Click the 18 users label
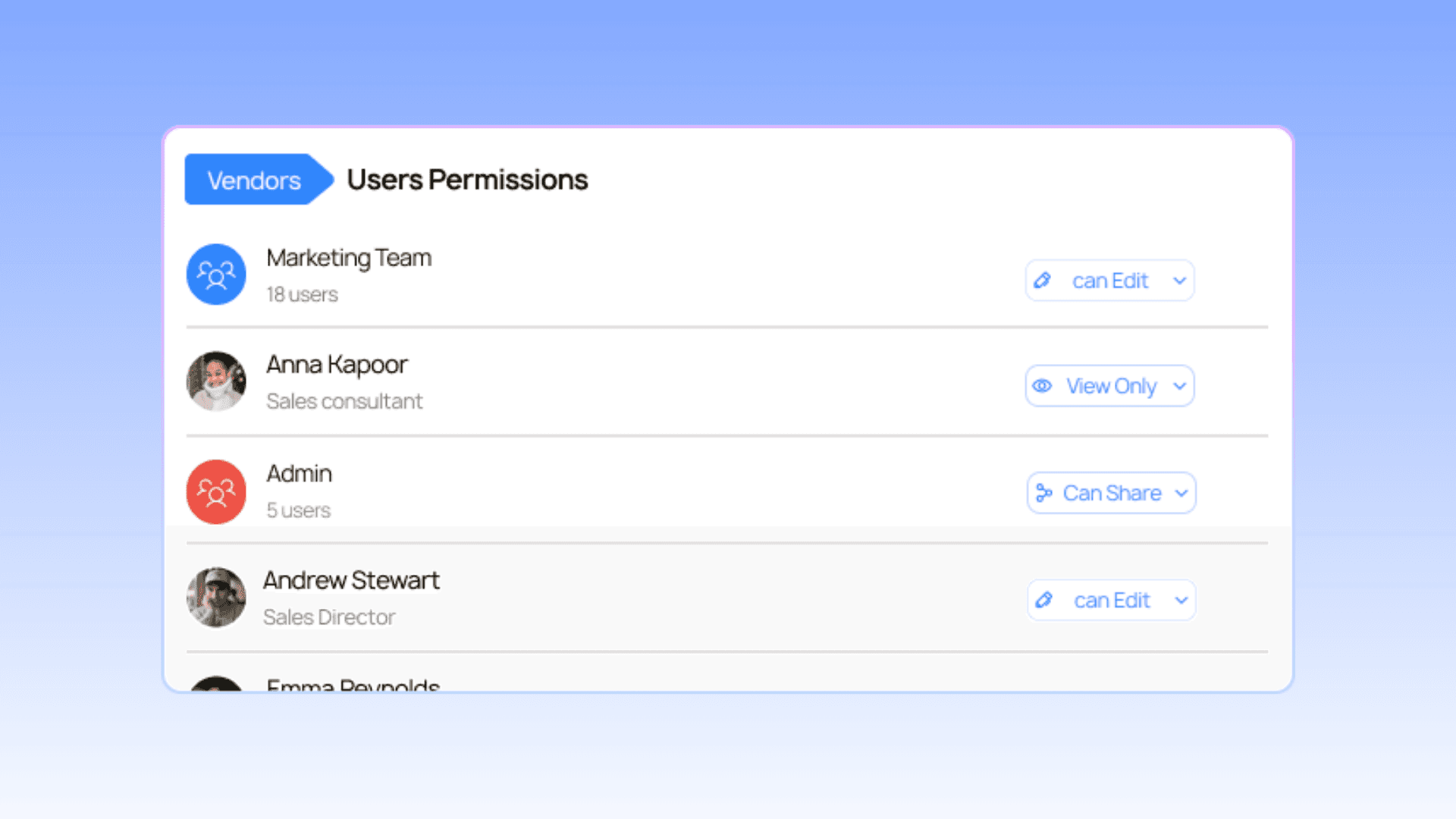 click(x=302, y=294)
